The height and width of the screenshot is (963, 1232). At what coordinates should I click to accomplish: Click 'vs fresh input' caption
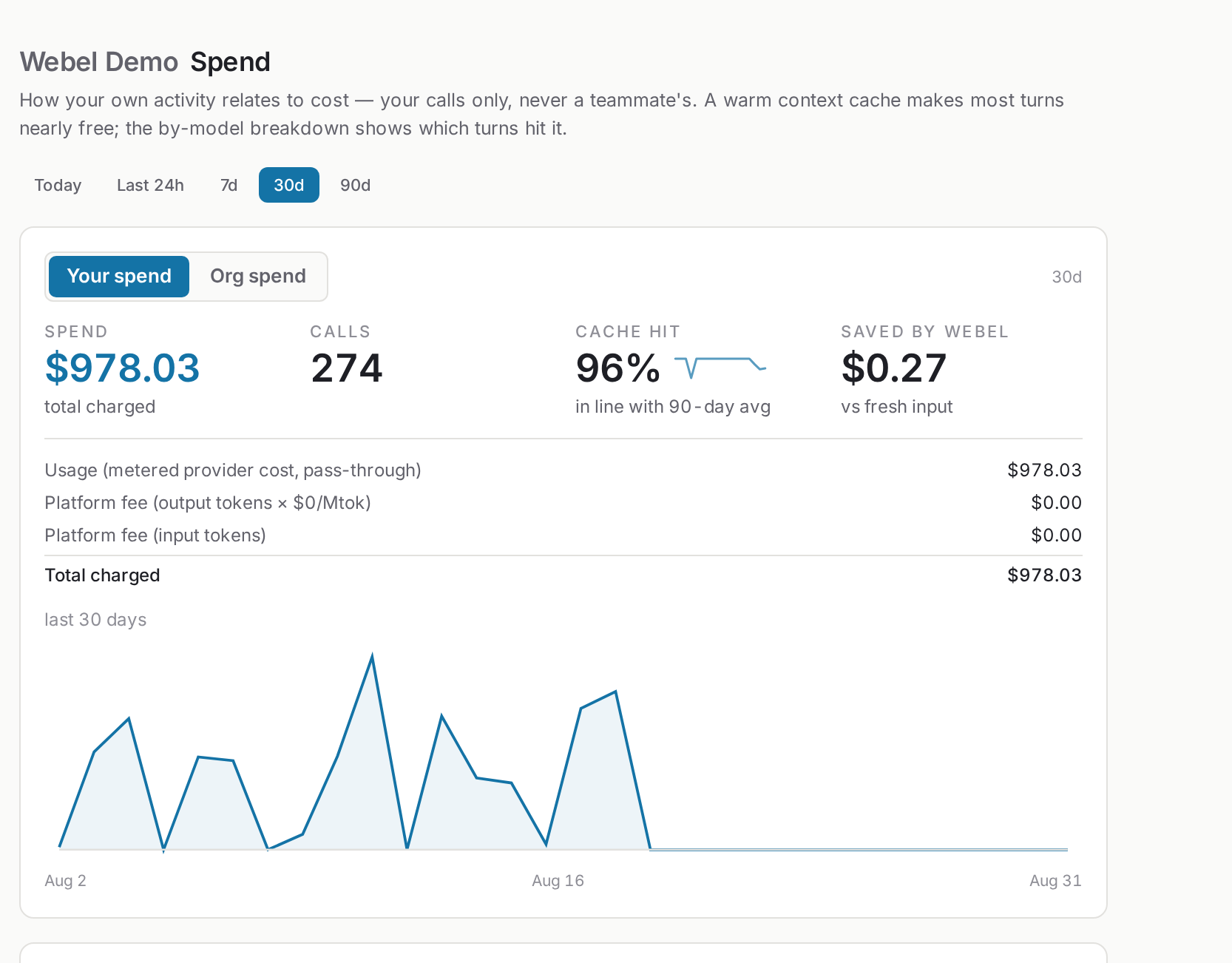tap(897, 407)
